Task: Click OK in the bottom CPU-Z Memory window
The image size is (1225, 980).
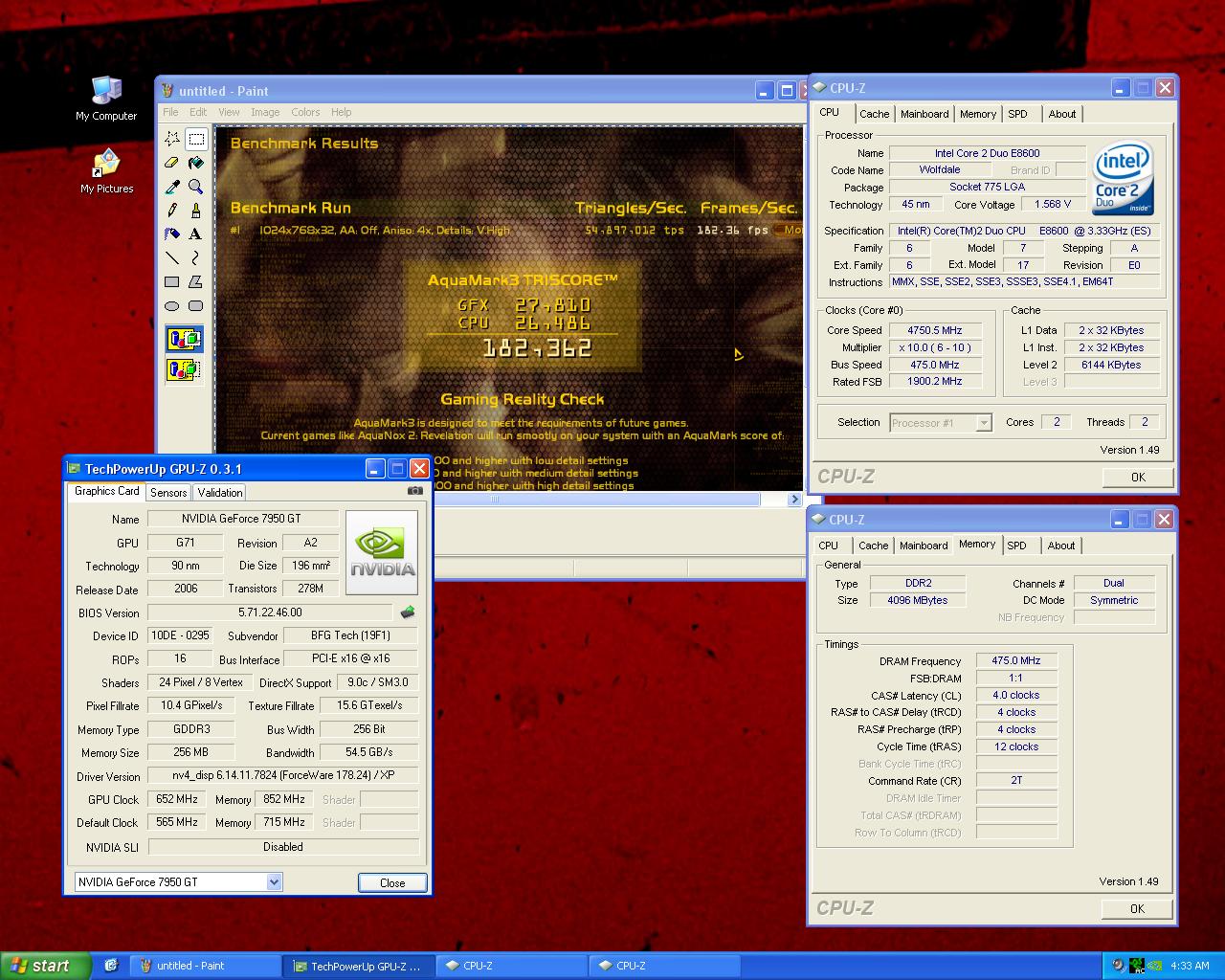Action: click(1137, 908)
